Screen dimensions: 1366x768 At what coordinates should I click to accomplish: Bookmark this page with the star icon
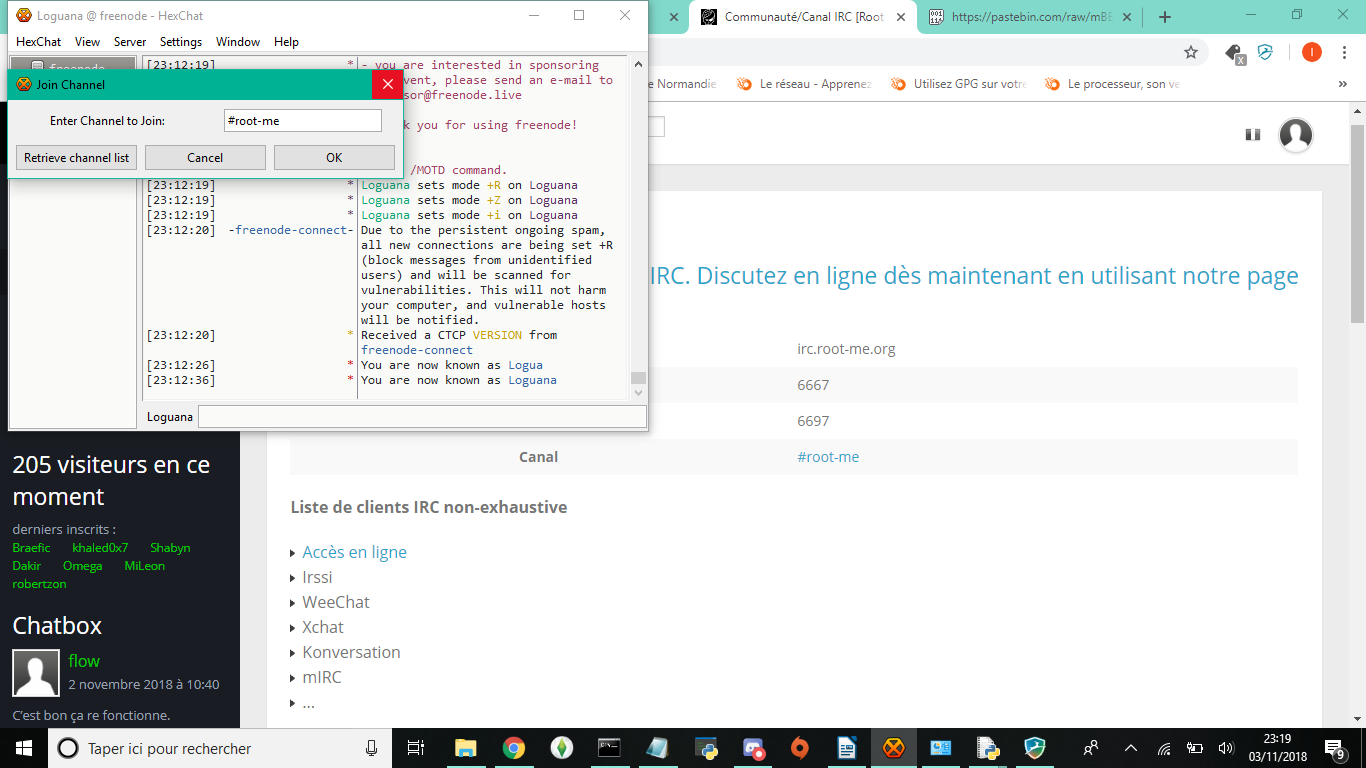(x=1190, y=52)
